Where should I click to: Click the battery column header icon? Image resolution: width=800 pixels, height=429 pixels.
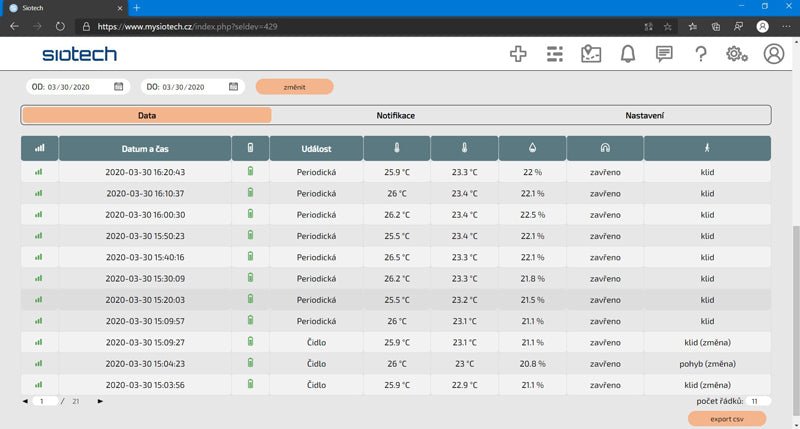coord(250,148)
